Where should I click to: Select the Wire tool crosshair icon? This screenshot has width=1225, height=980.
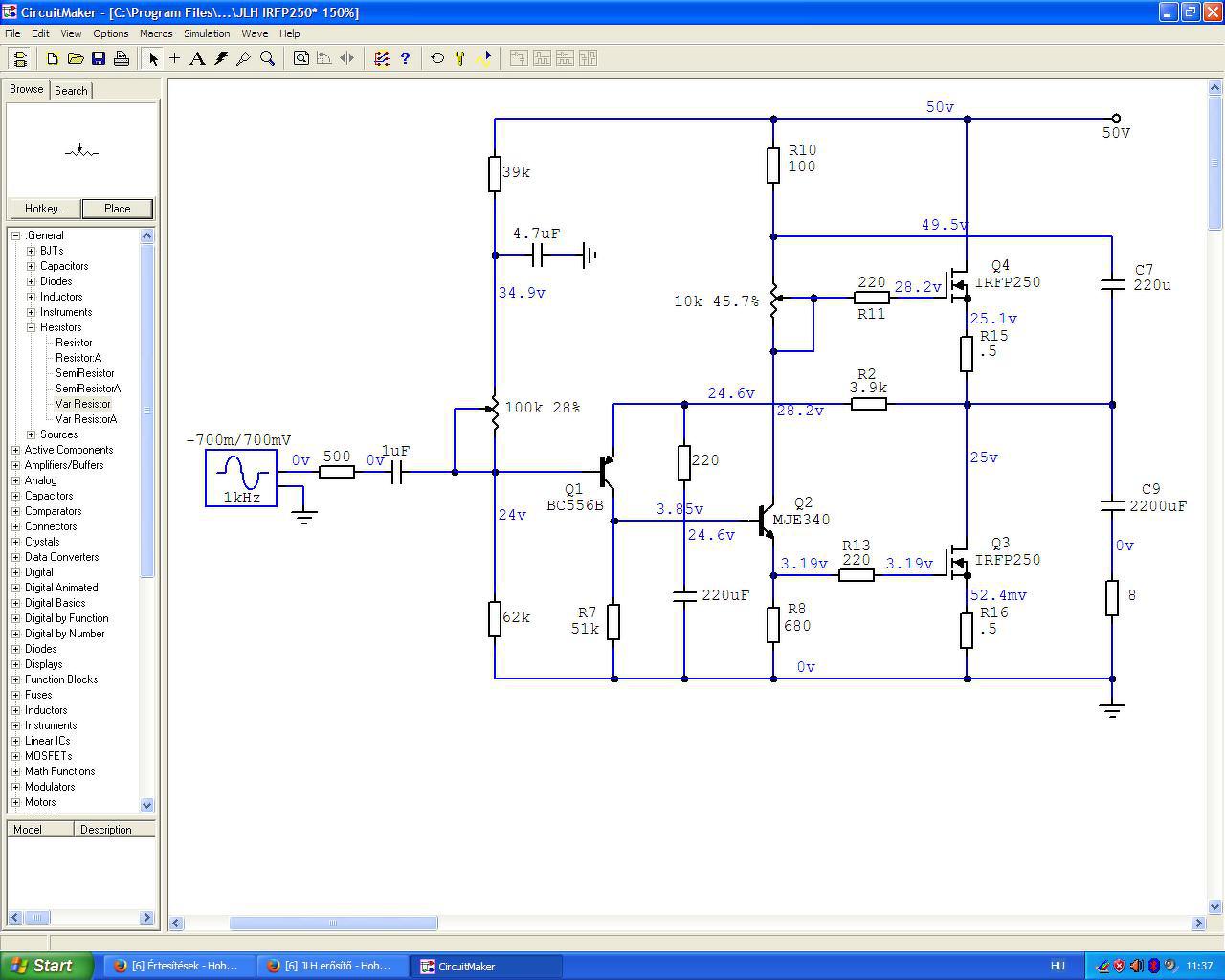(x=175, y=58)
